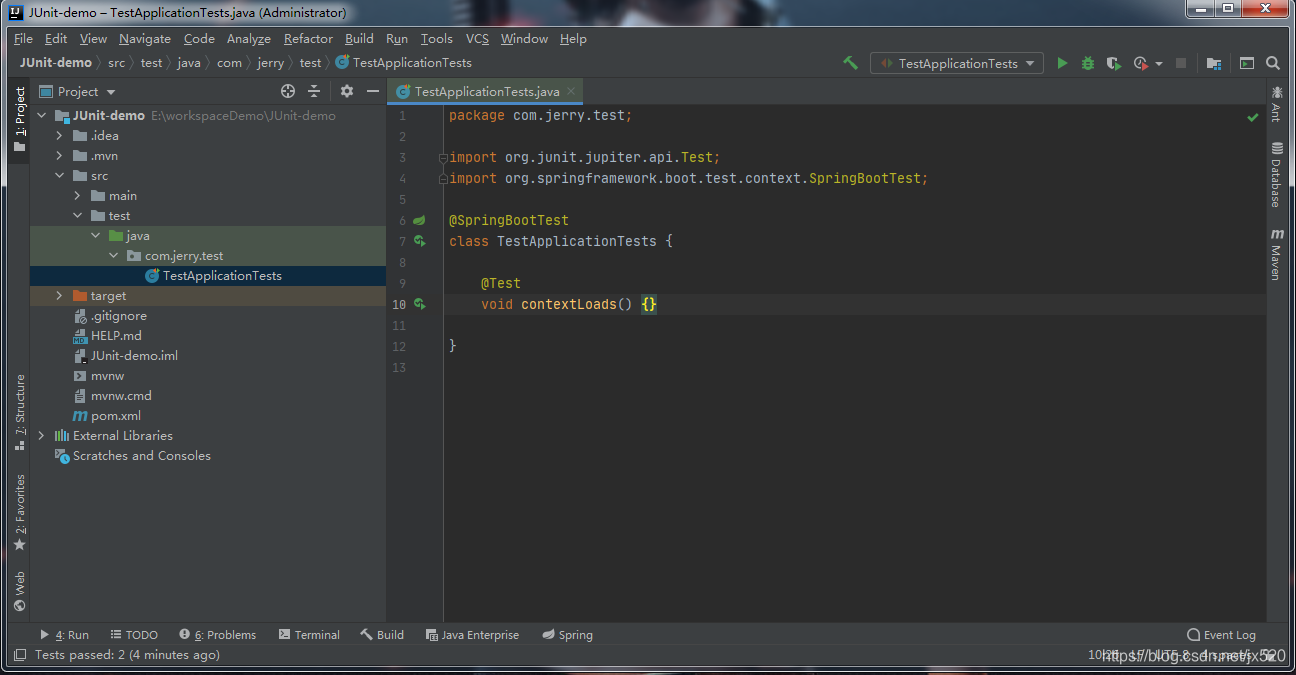1296x675 pixels.
Task: Click the run class gutter icon on line 7
Action: (x=420, y=241)
